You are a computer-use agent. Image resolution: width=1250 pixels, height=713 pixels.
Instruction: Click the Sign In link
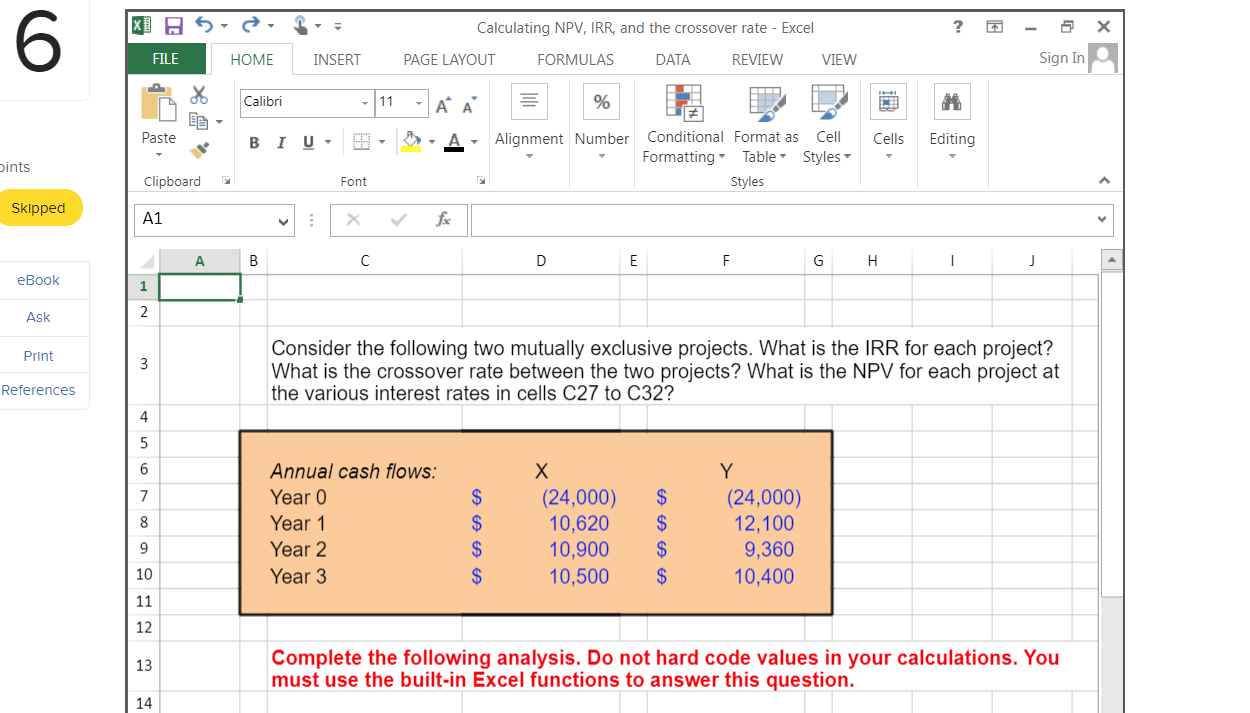pos(1061,58)
